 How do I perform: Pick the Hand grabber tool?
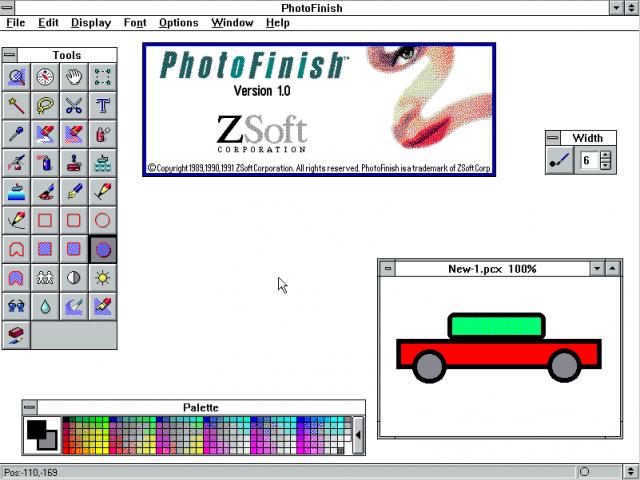coord(74,77)
